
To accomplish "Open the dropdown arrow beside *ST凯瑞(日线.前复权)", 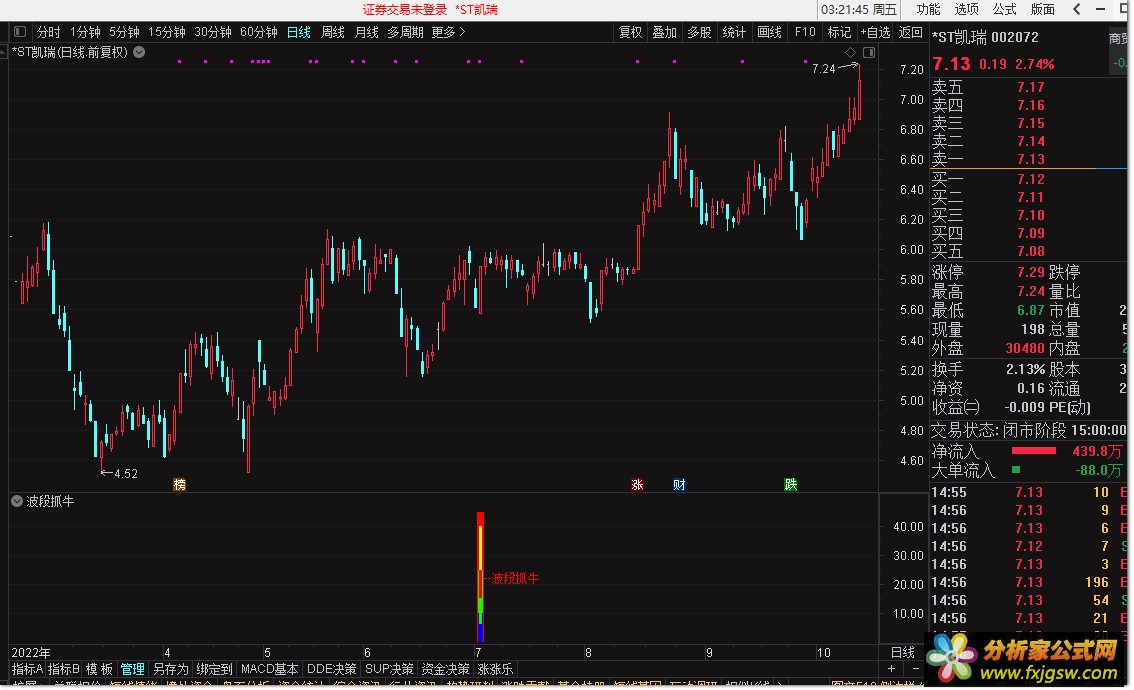I will point(139,52).
